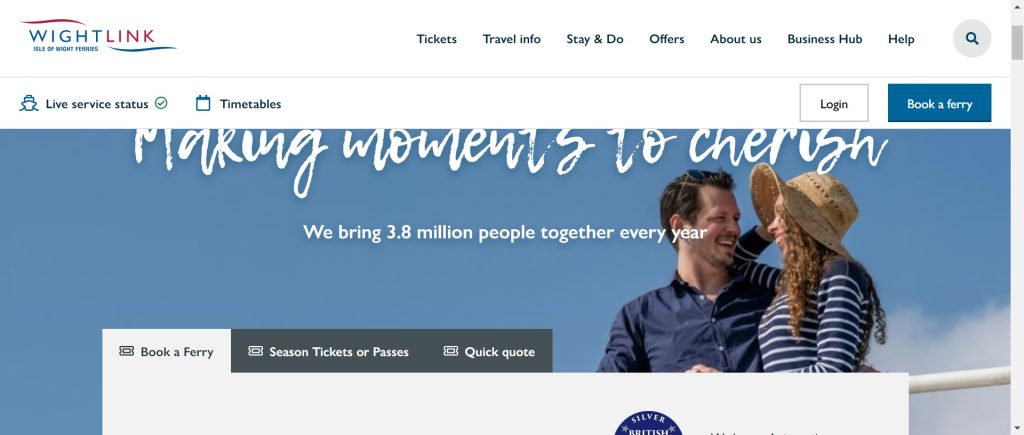Click the ticket icon on Book a Ferry tab
1024x435 pixels.
coord(127,351)
